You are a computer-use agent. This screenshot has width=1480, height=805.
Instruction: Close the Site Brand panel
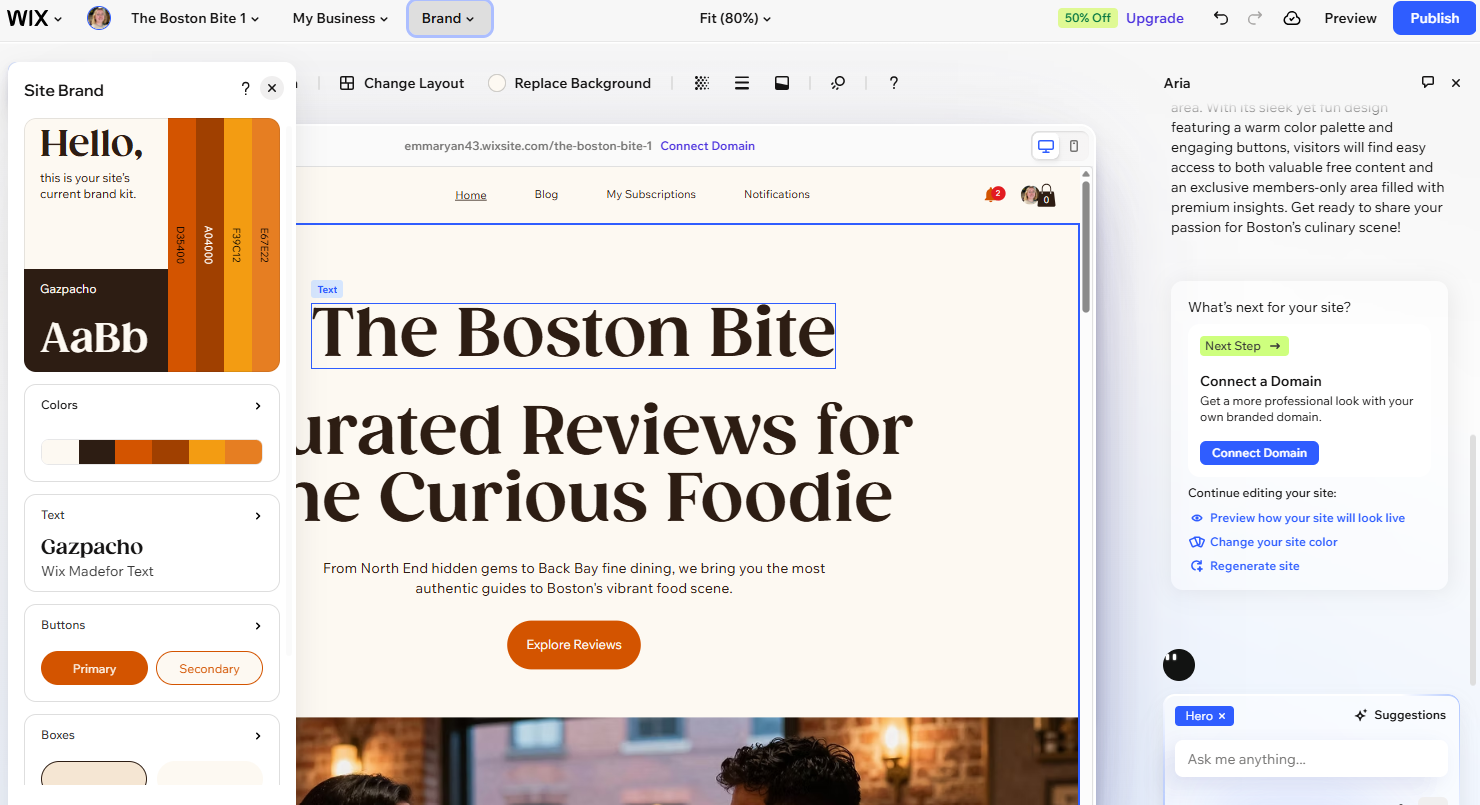[x=272, y=89]
